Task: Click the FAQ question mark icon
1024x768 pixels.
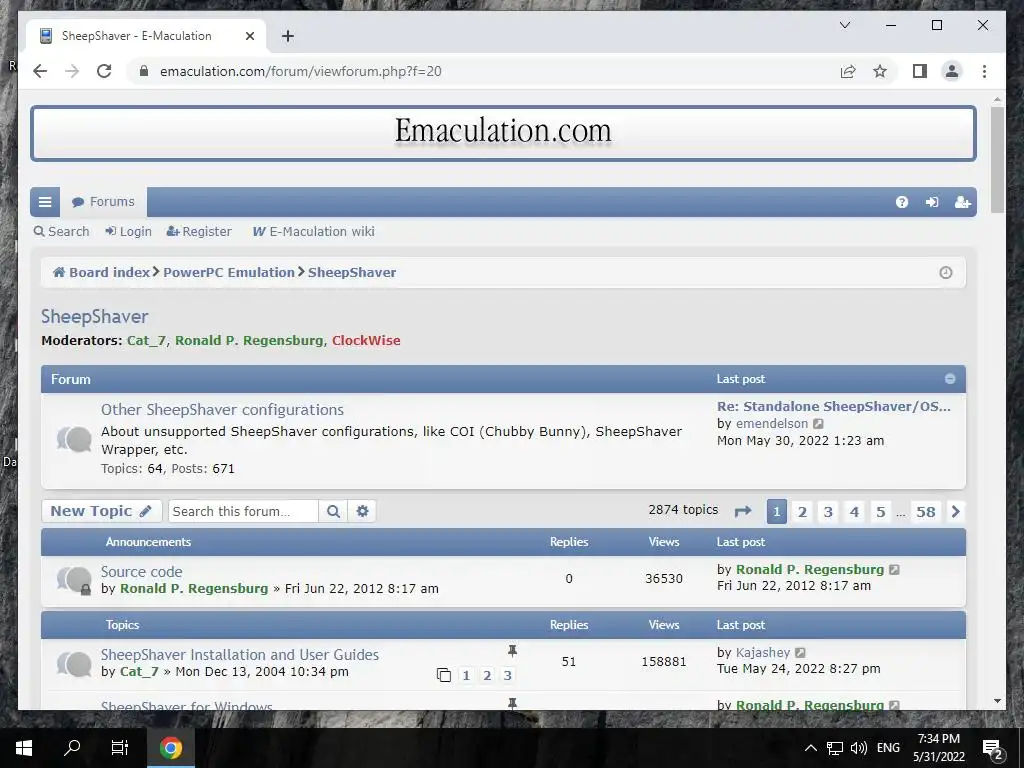Action: (902, 202)
